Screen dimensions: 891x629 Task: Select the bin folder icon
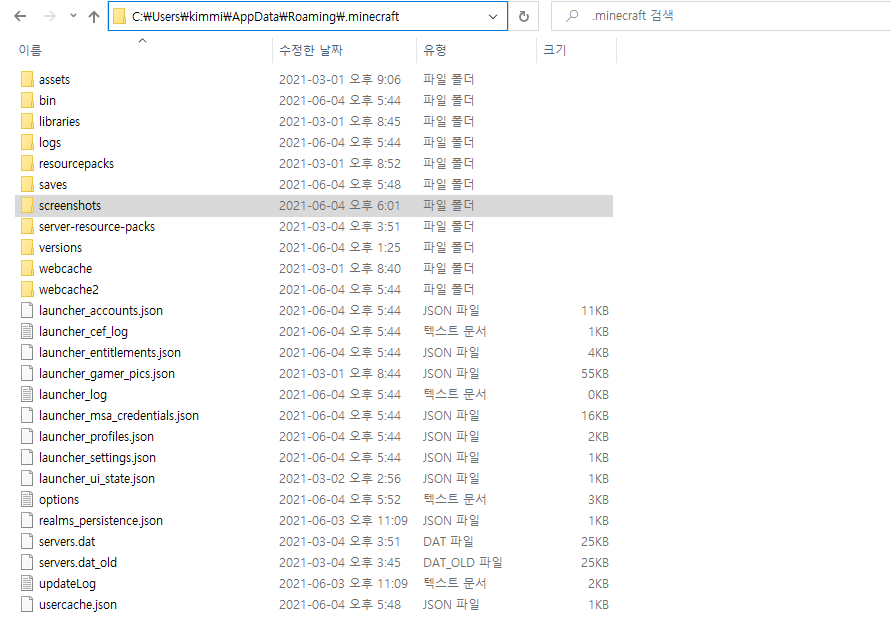27,101
